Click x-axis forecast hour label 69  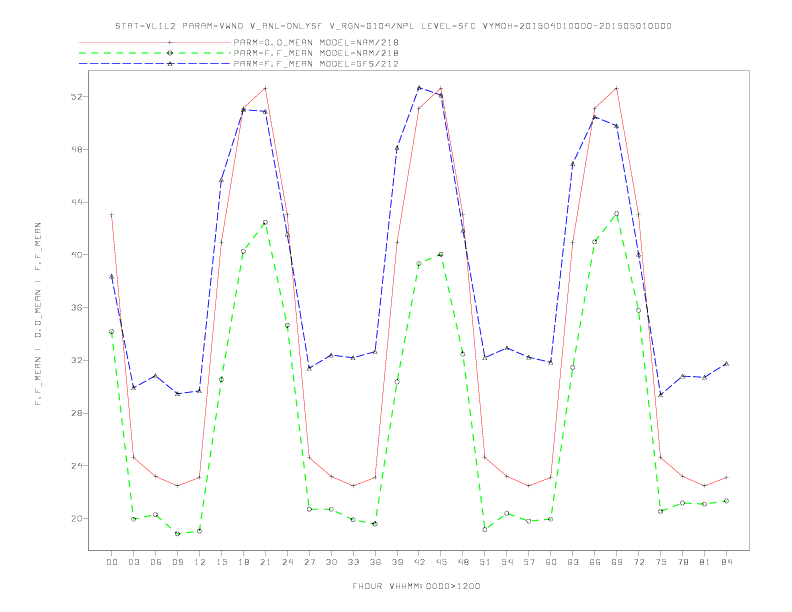click(x=617, y=562)
